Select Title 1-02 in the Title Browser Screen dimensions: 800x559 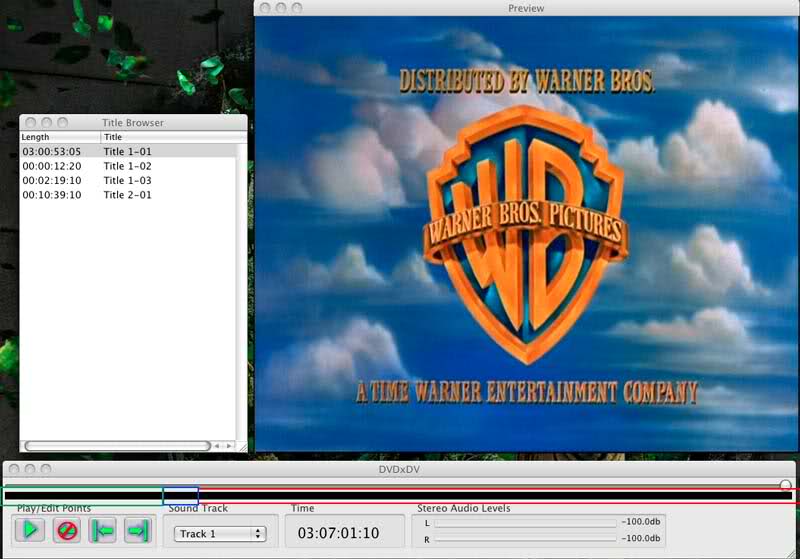coord(128,166)
